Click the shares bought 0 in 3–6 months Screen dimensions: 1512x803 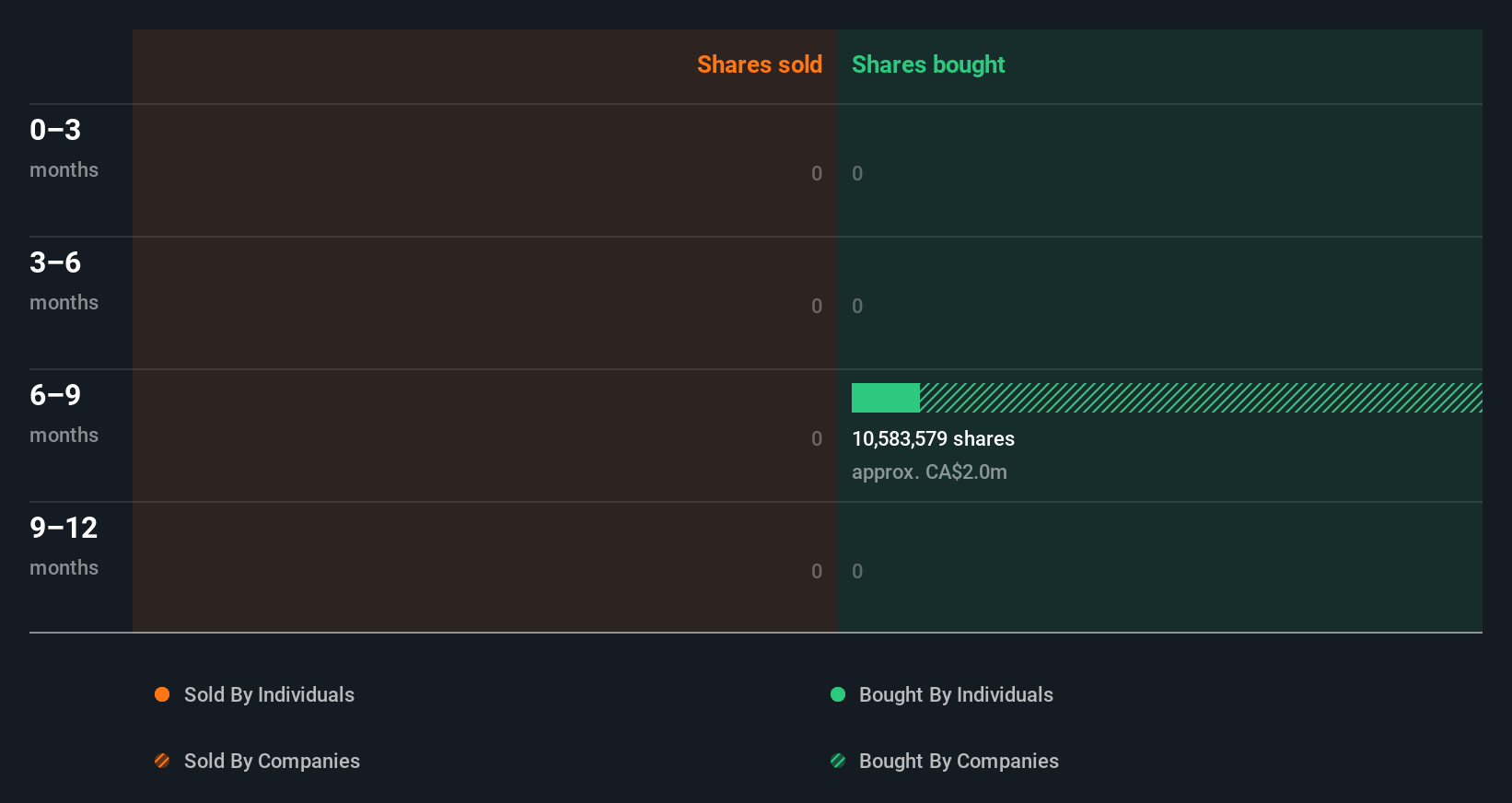[x=857, y=306]
